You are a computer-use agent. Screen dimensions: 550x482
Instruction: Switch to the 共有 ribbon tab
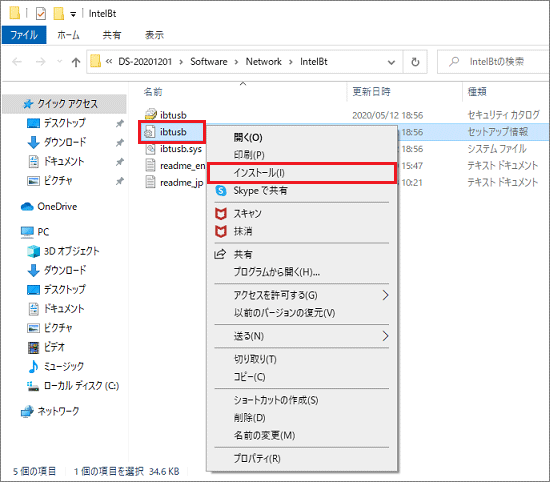pos(112,35)
